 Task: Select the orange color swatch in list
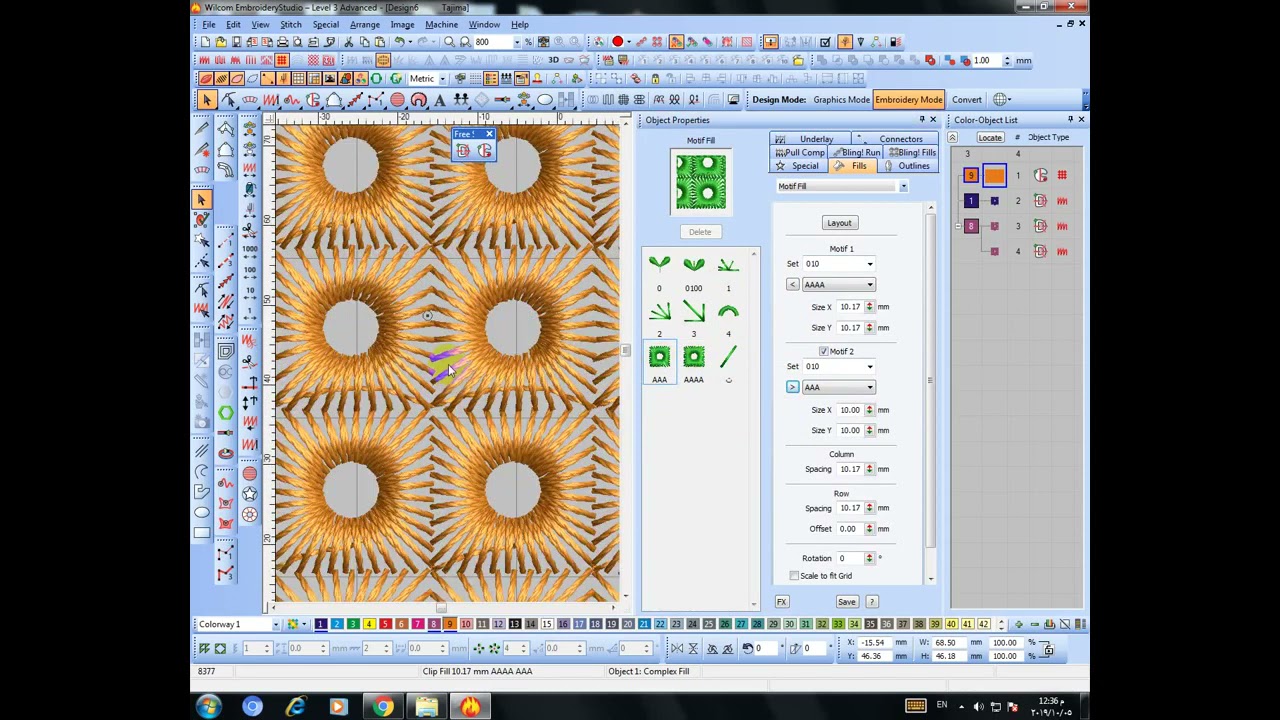coord(994,176)
